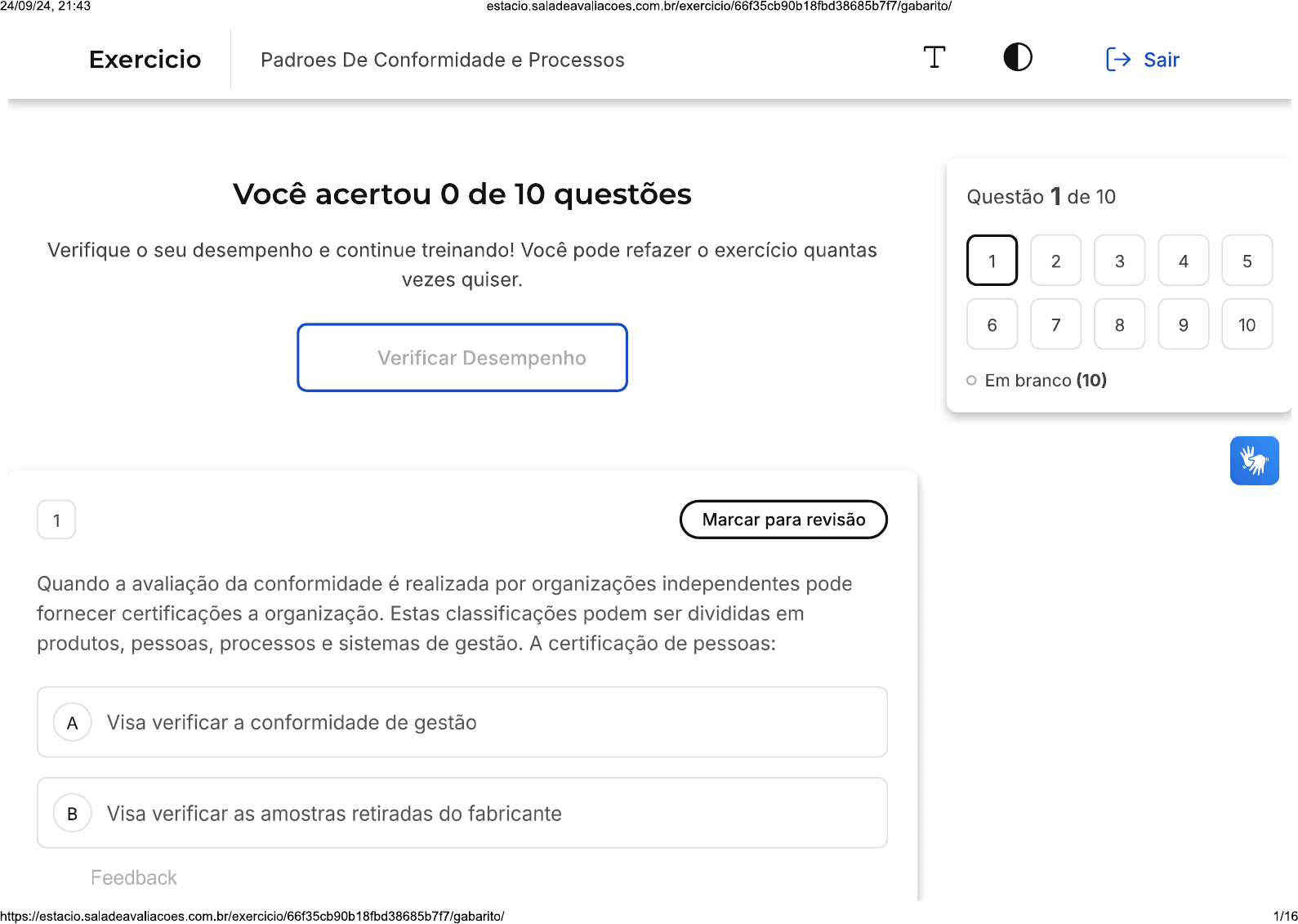Select answer option A circle
Viewport: 1298px width, 924px height.
coord(73,723)
